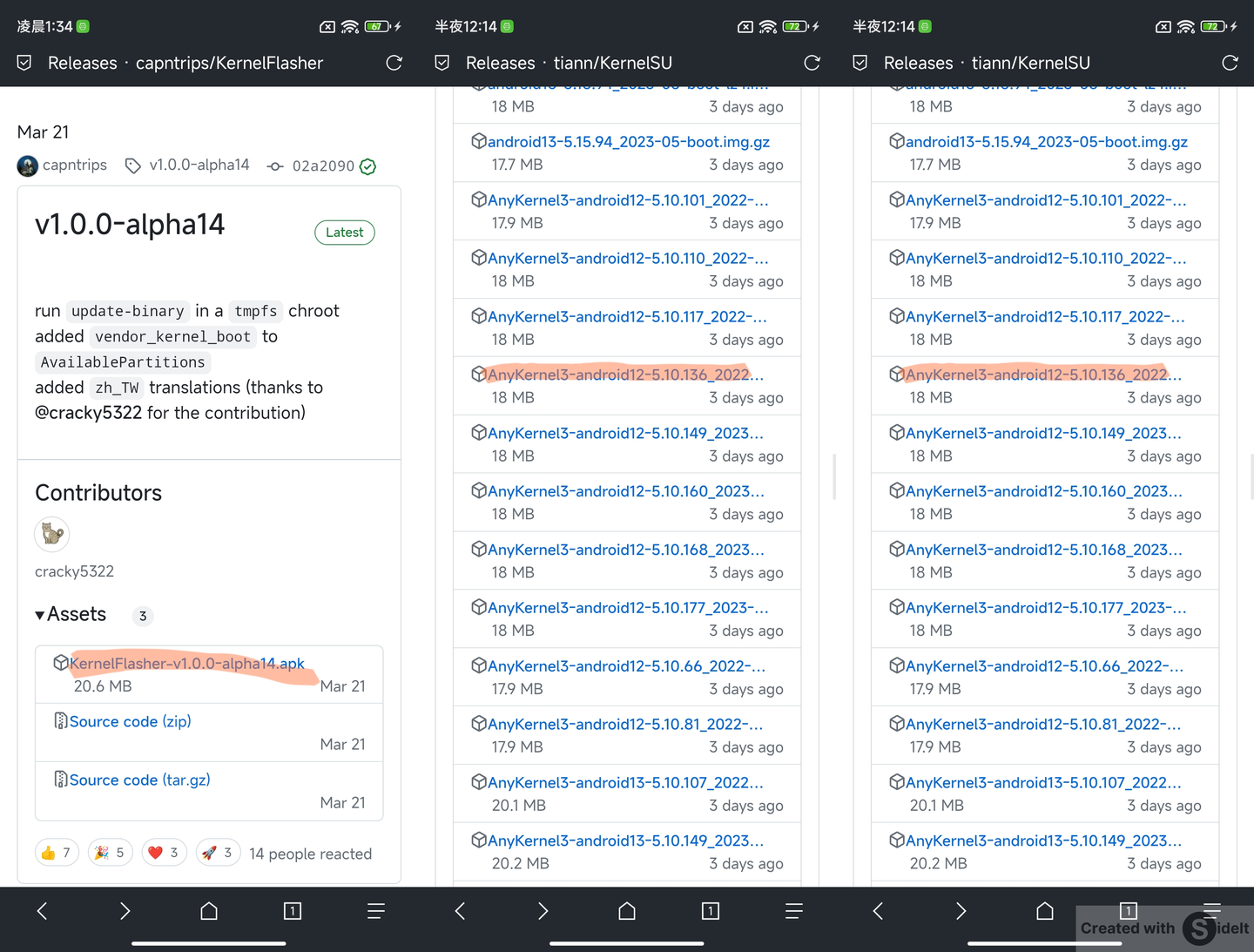Refresh the capntrips/KernelFlasher releases page

[394, 63]
